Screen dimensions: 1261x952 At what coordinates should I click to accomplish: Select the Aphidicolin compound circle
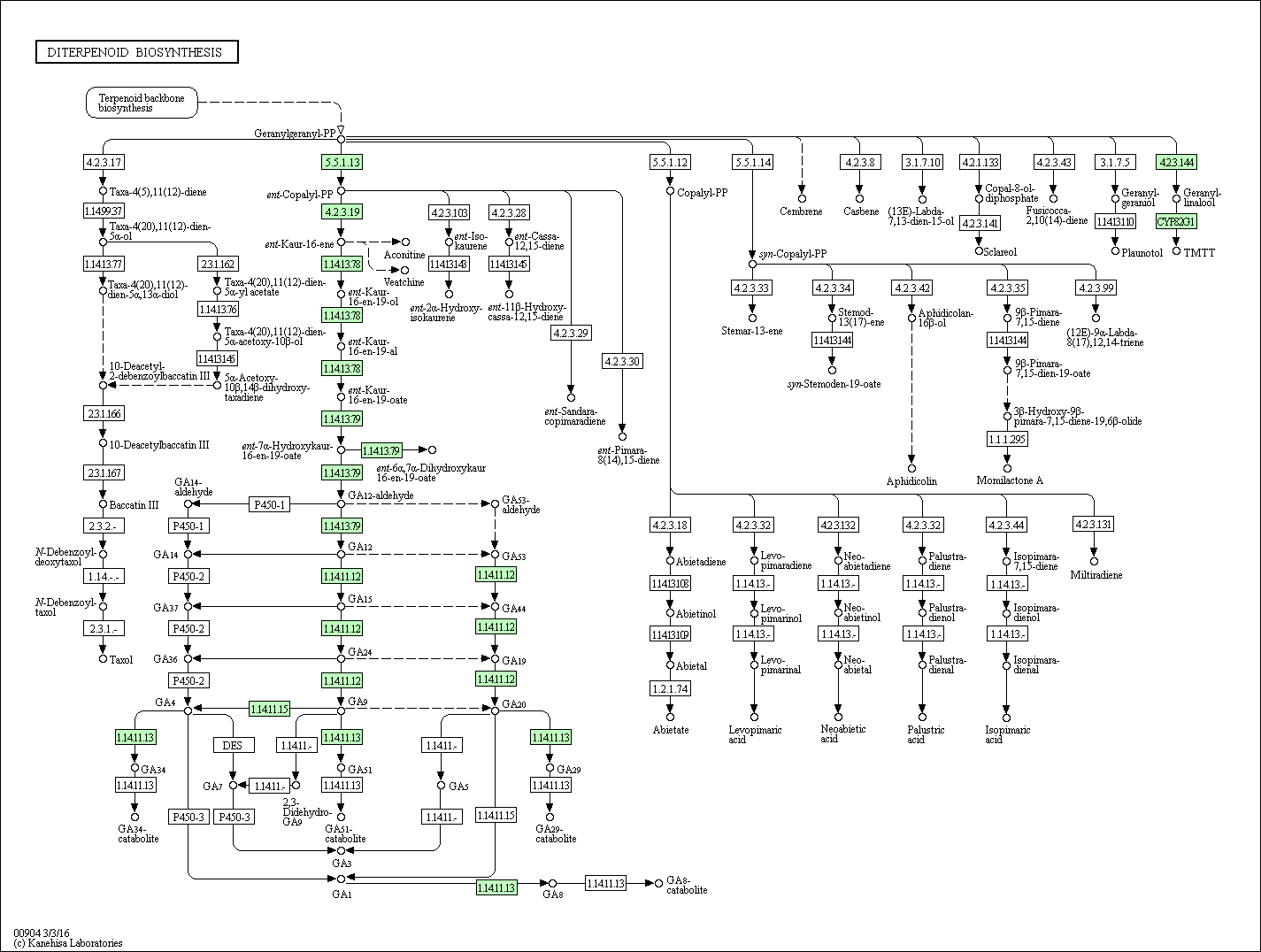pos(911,468)
